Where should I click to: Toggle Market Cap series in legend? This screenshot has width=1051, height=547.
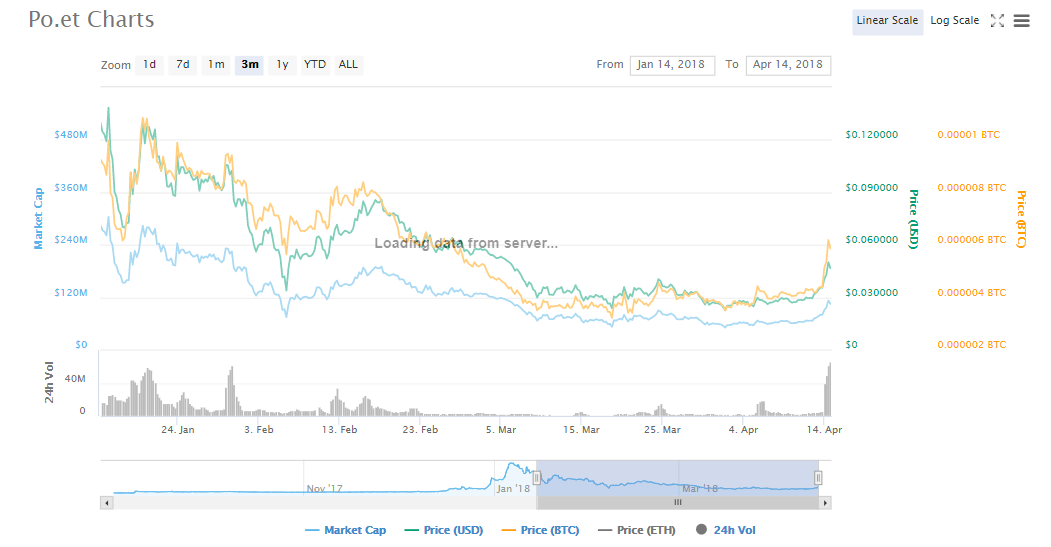pos(345,530)
